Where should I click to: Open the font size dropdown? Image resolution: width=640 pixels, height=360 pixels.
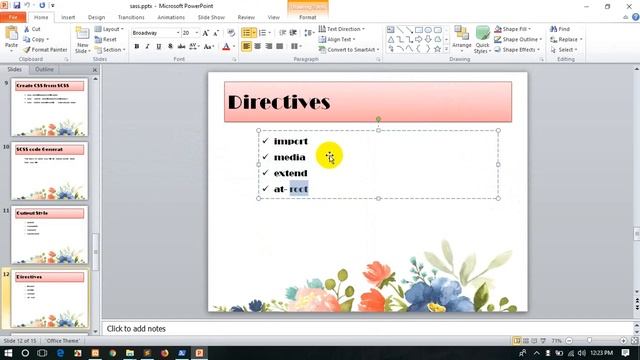click(x=197, y=33)
